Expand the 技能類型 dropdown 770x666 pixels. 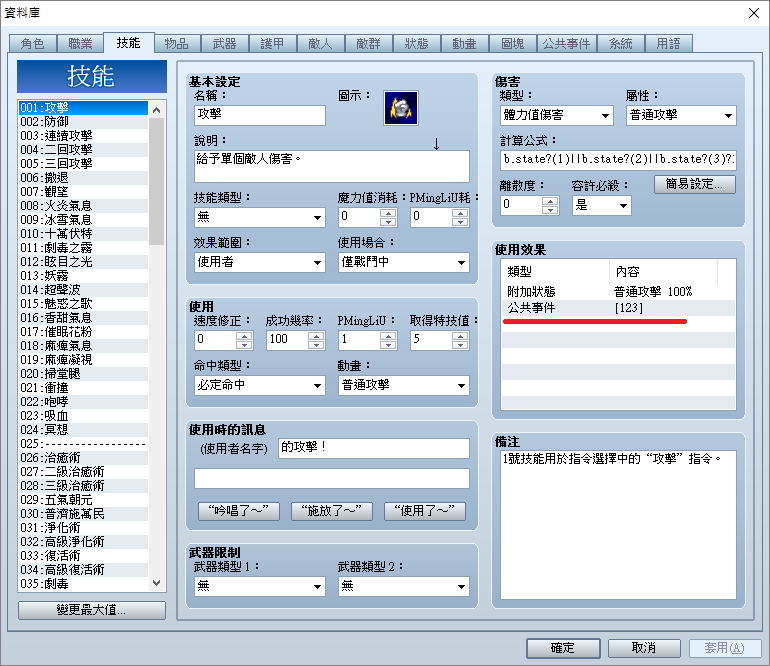260,217
